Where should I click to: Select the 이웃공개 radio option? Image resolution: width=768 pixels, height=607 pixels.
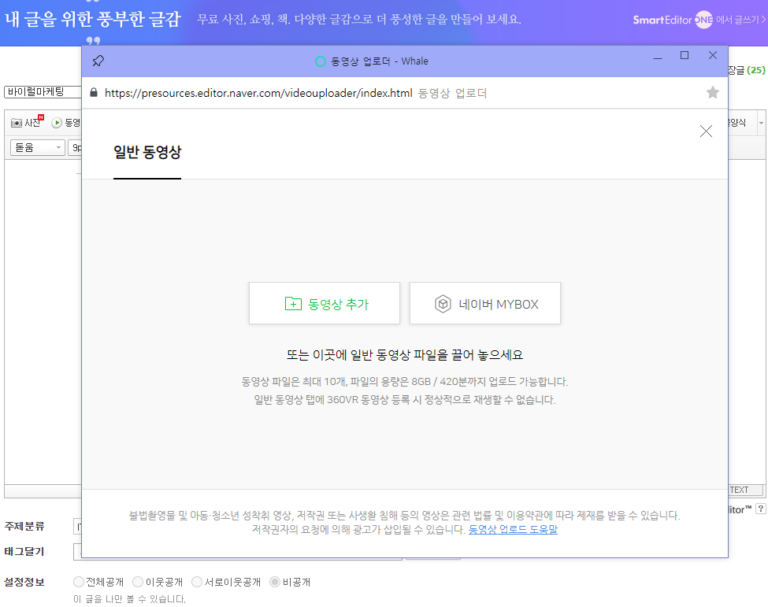(x=138, y=582)
